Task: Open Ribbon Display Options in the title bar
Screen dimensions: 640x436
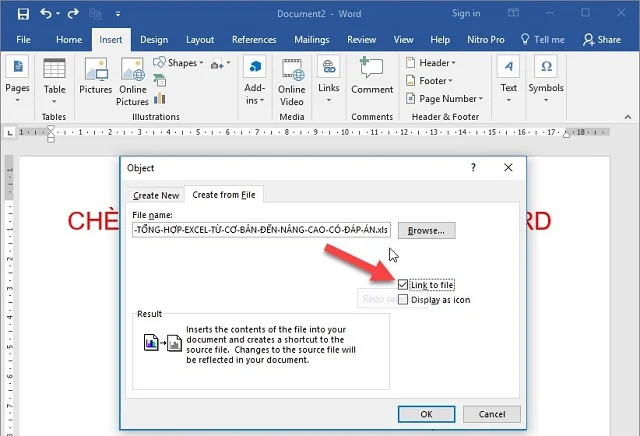Action: click(x=513, y=13)
